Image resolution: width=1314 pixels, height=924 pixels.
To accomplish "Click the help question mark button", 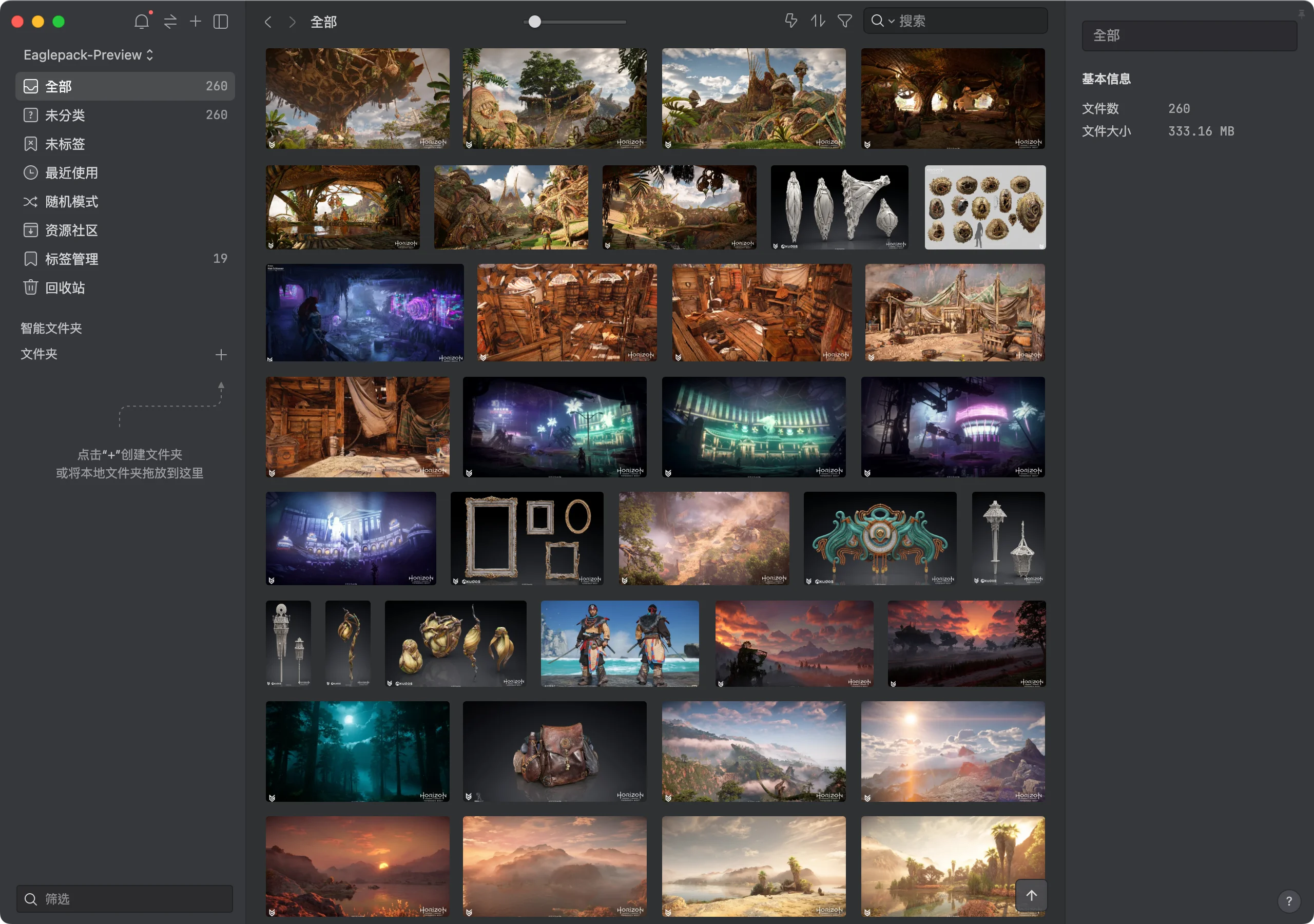I will coord(1288,901).
